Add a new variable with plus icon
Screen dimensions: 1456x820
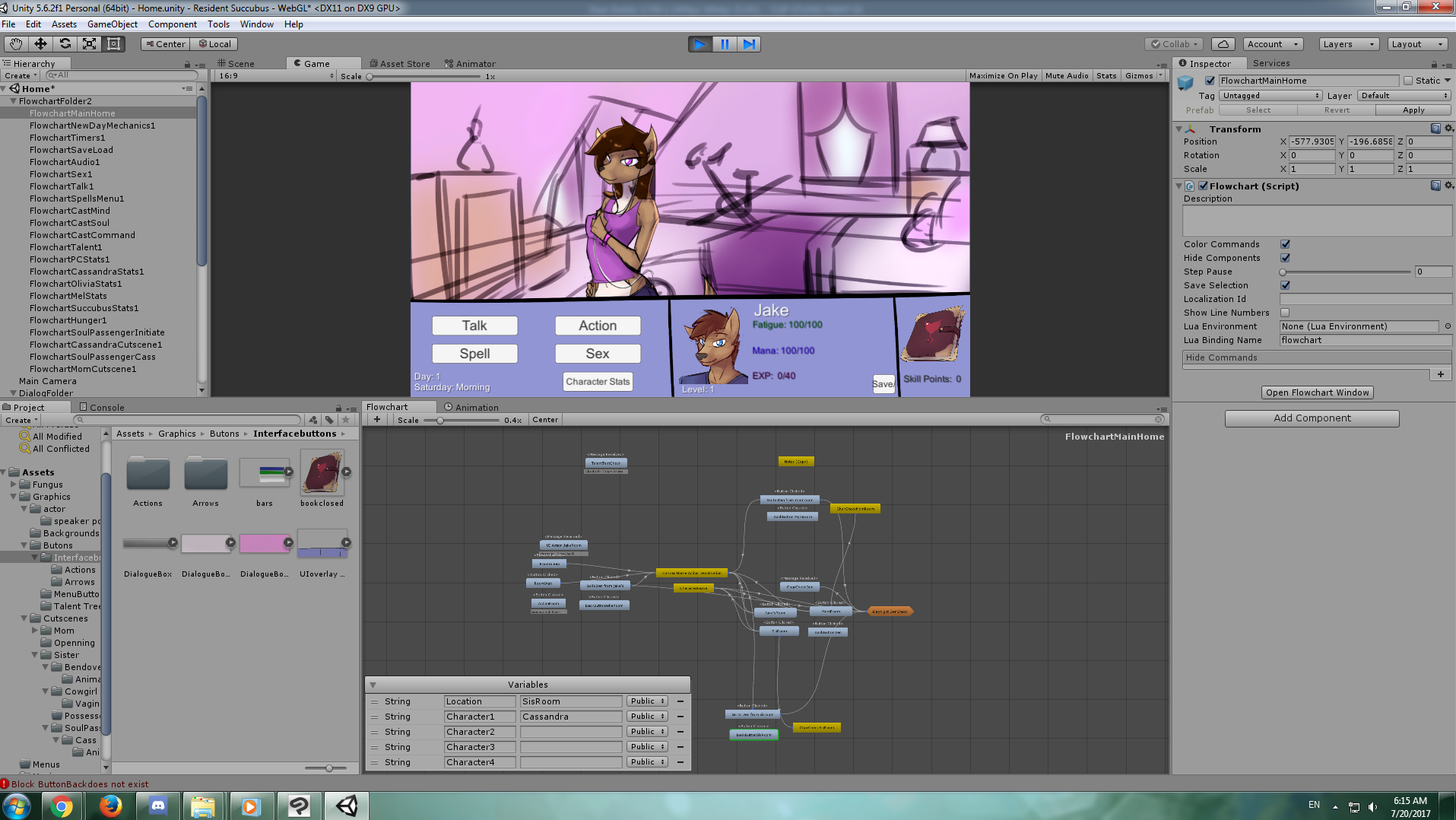[1440, 374]
